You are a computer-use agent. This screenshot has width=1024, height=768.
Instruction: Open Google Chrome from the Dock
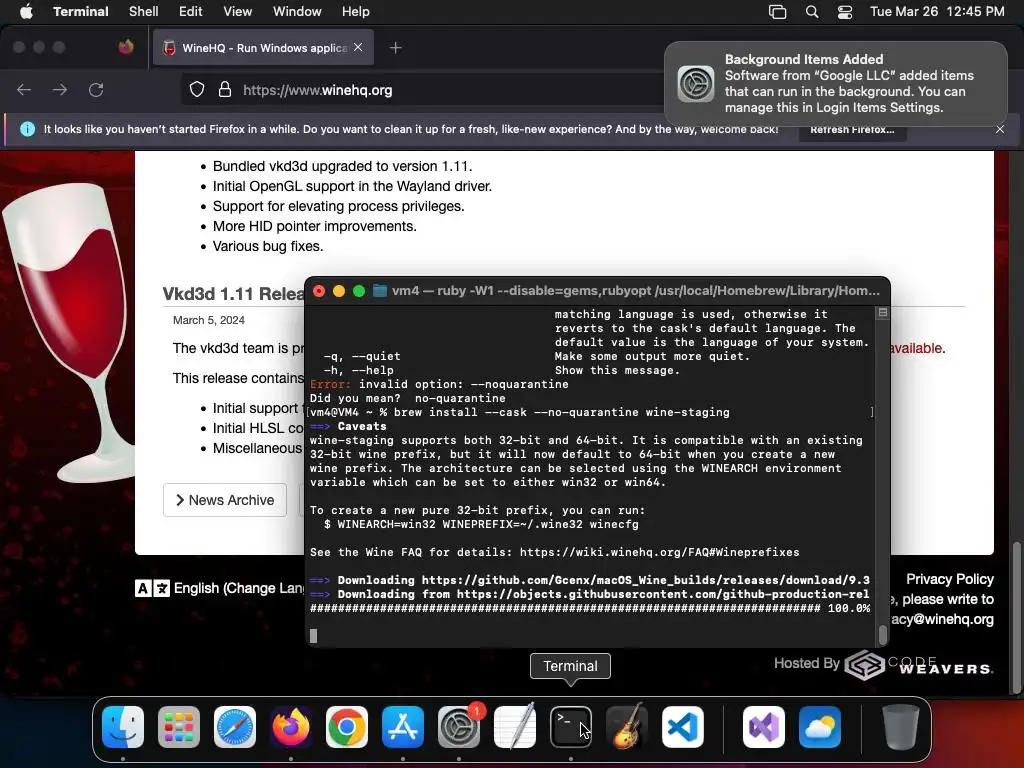[x=347, y=727]
